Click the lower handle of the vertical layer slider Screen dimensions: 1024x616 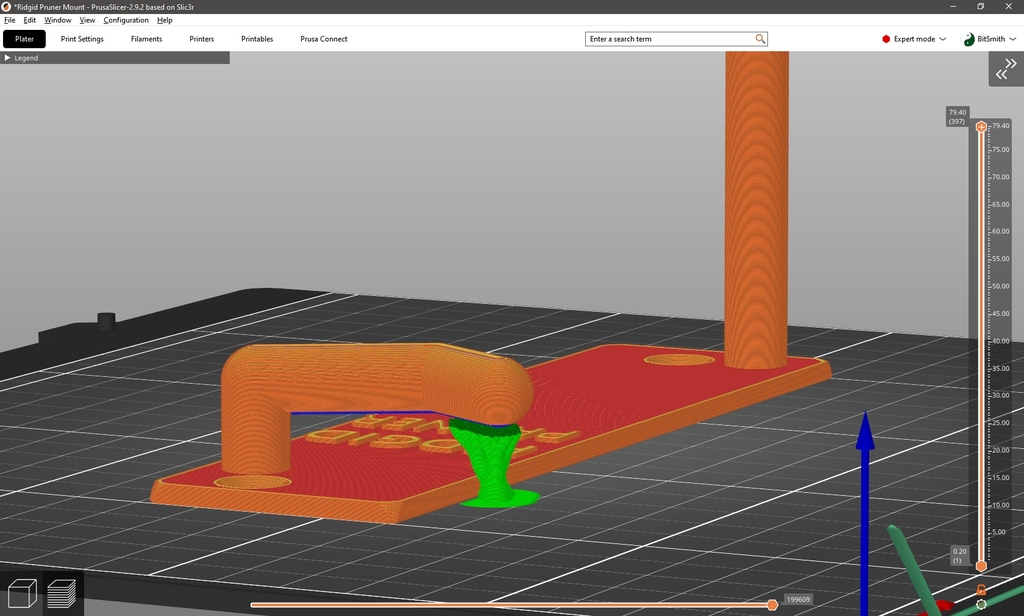point(981,566)
